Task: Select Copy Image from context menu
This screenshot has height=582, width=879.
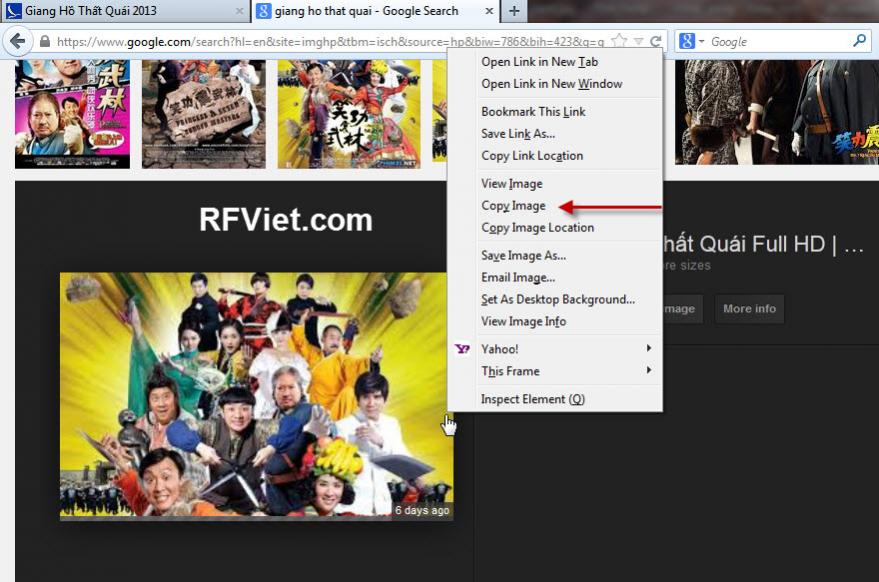Action: pos(513,206)
